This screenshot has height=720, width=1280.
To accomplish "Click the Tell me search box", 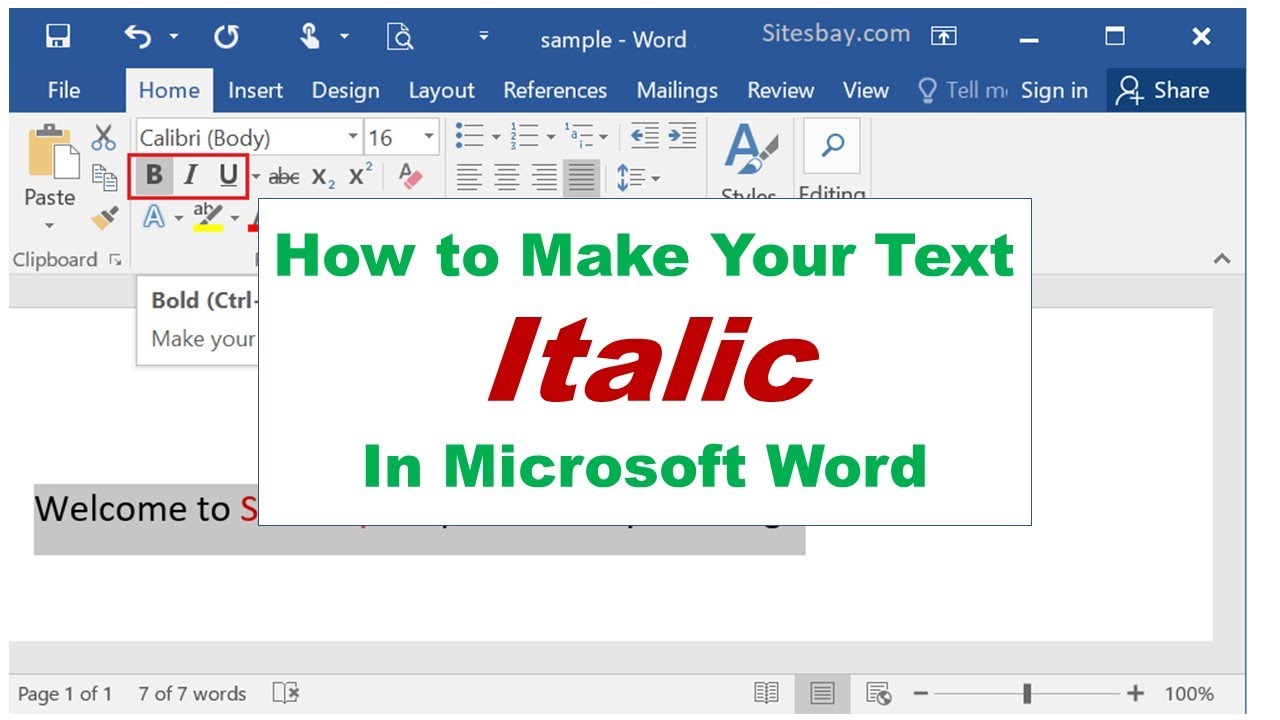I will point(963,90).
